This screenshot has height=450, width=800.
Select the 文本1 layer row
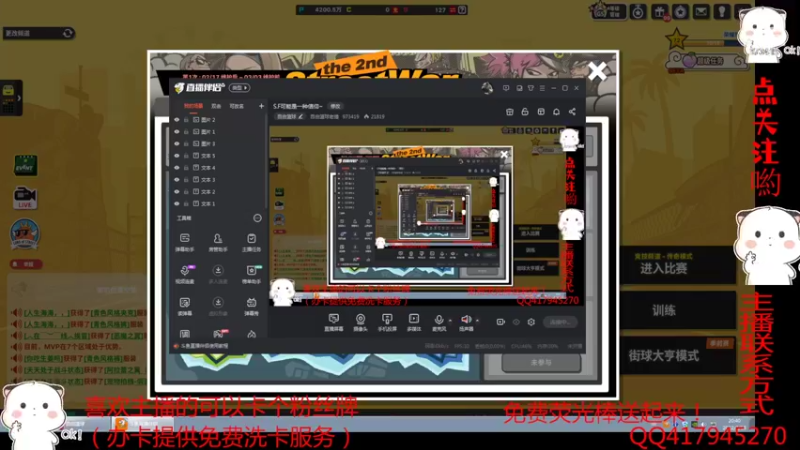coord(217,204)
